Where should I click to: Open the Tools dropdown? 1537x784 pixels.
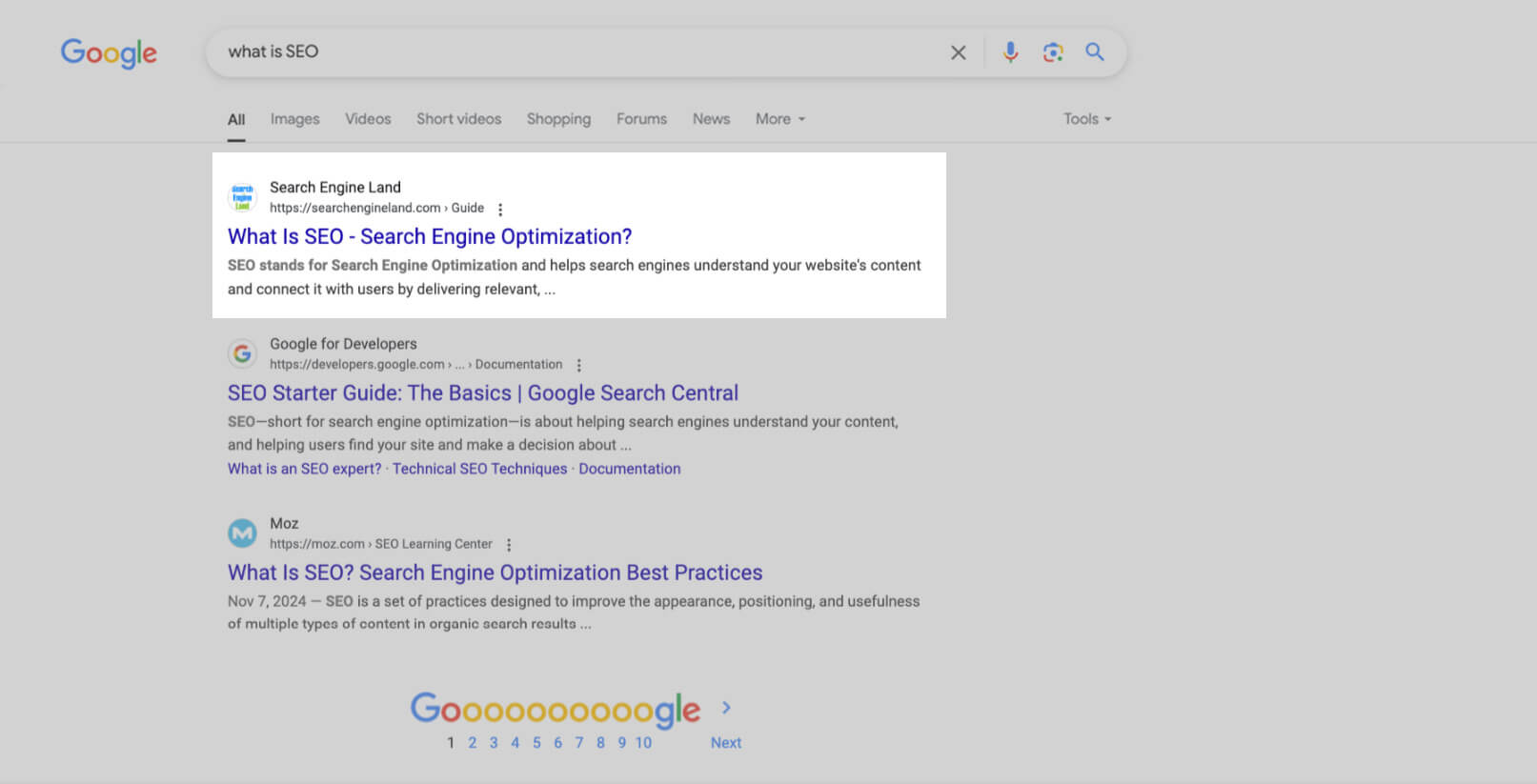(1087, 119)
